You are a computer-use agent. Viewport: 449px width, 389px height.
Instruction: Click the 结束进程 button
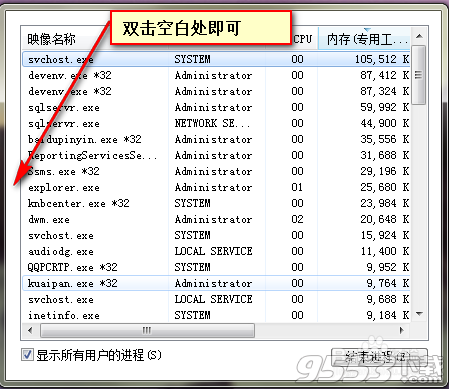pos(379,357)
